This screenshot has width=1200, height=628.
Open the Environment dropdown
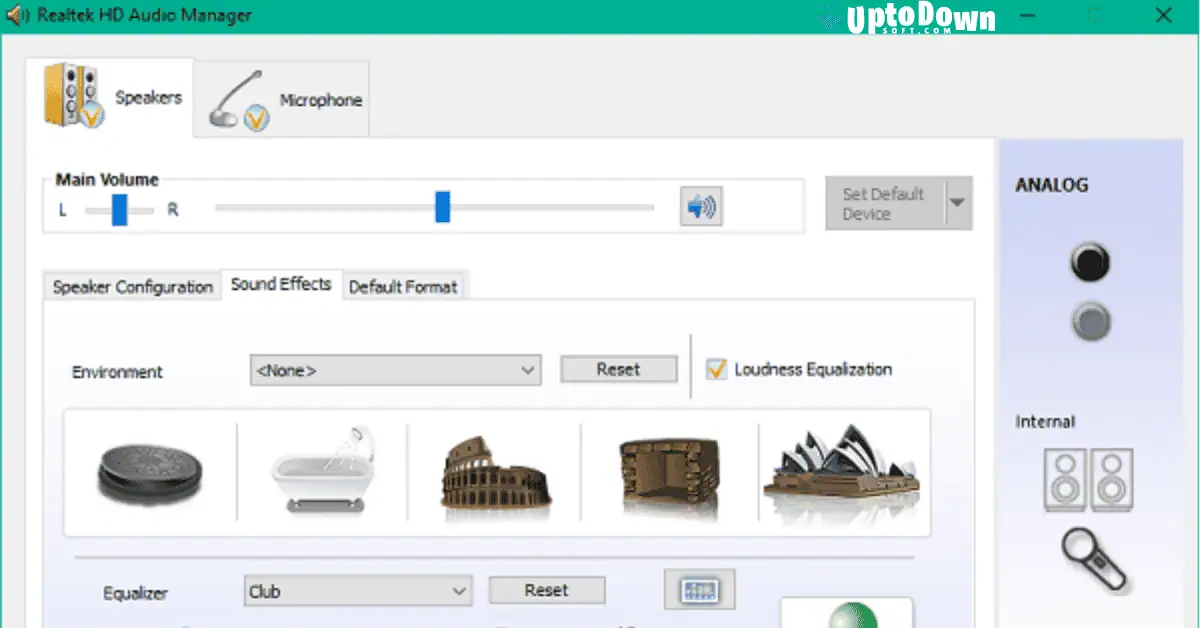tap(394, 369)
